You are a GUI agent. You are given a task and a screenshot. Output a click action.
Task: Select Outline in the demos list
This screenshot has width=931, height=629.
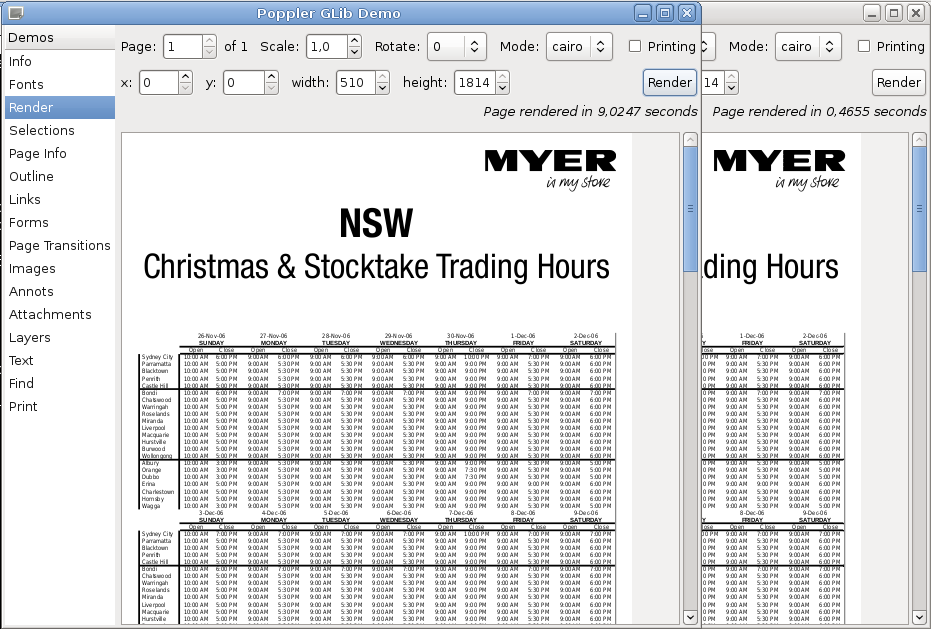point(59,176)
